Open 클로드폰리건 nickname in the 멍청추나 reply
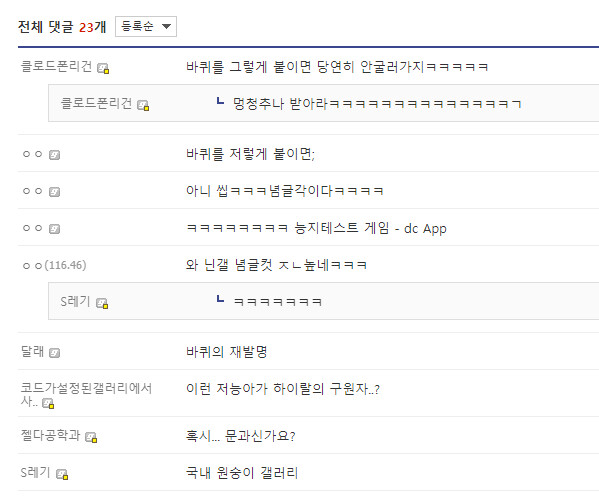599x496 pixels. [96, 103]
